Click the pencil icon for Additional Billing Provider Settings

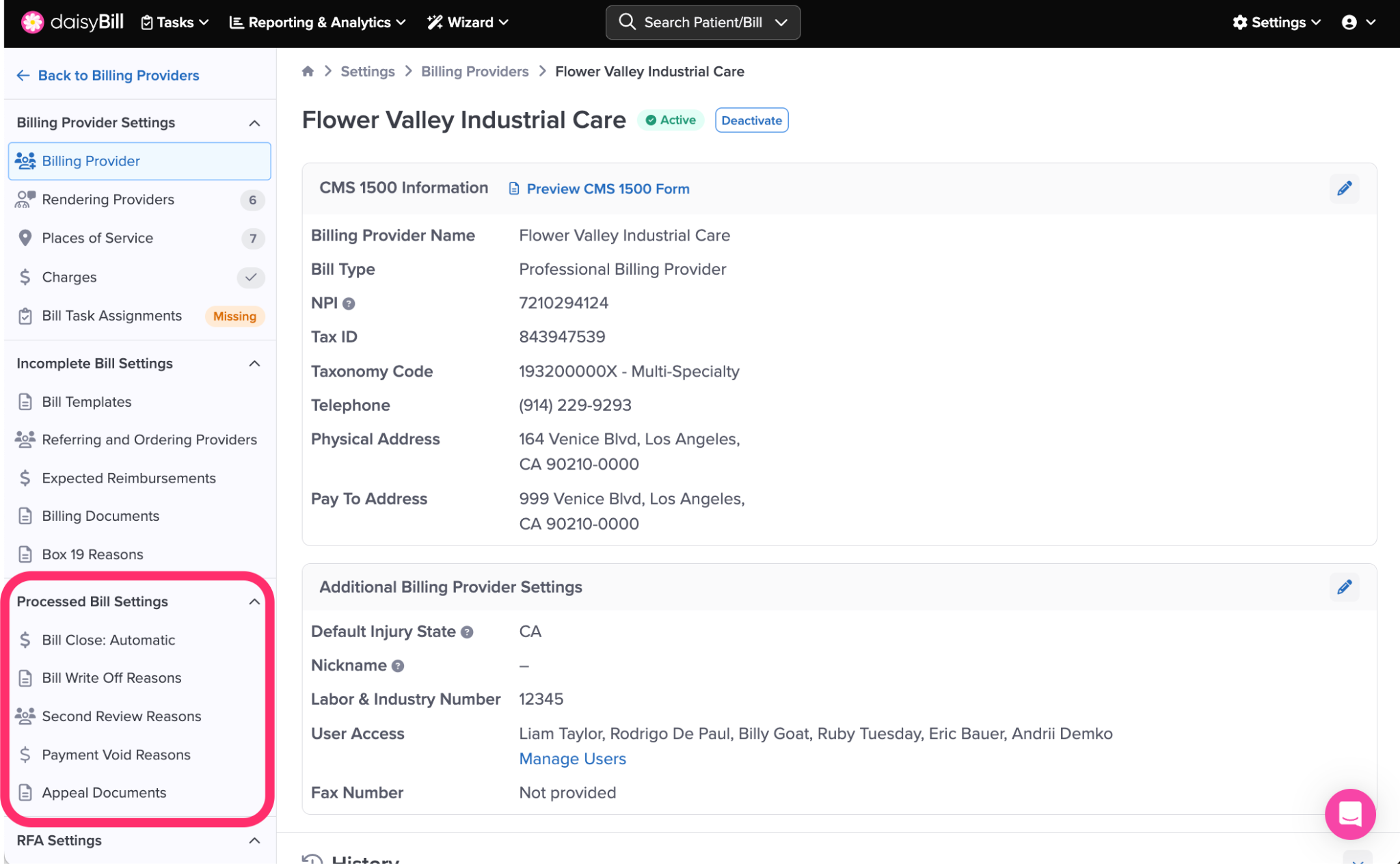[x=1344, y=587]
